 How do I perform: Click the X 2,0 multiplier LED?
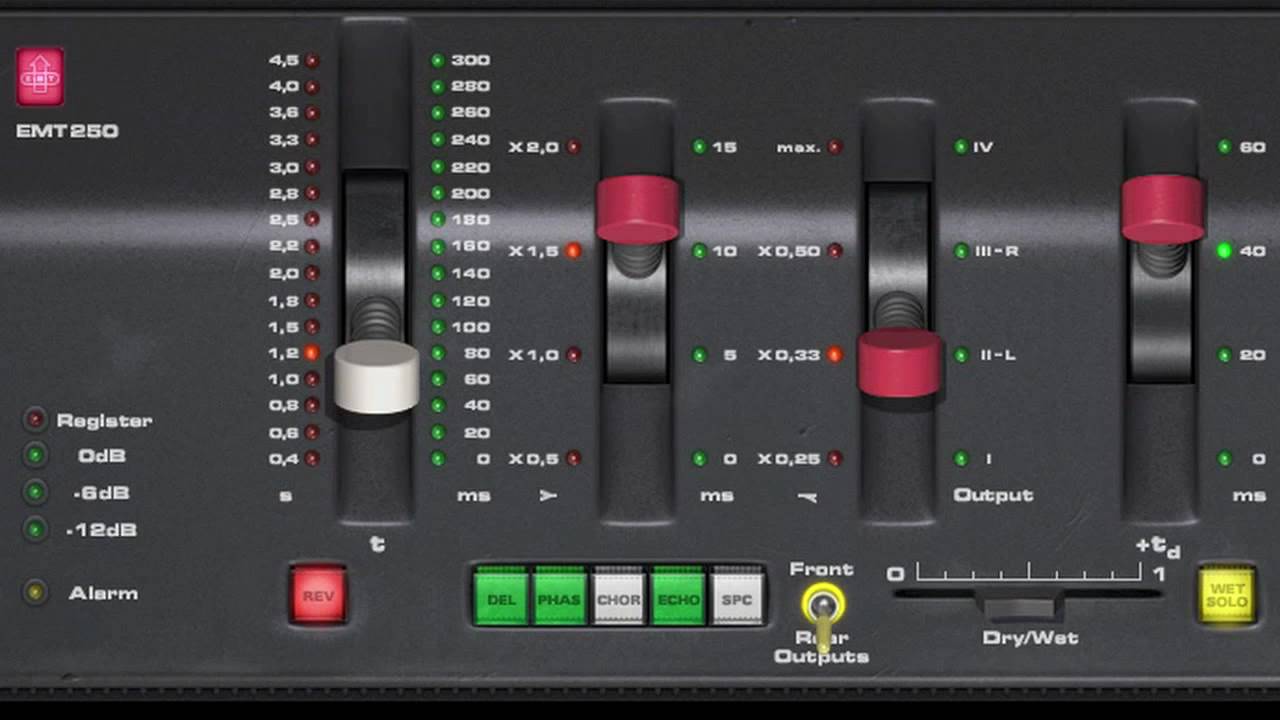point(574,147)
